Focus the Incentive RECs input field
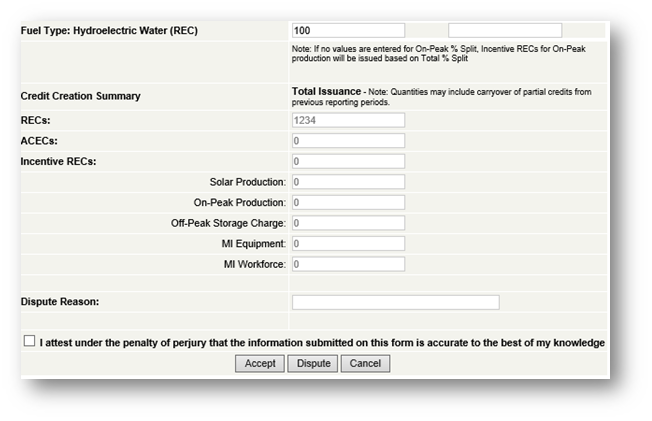Image resolution: width=652 pixels, height=421 pixels. pyautogui.click(x=348, y=161)
